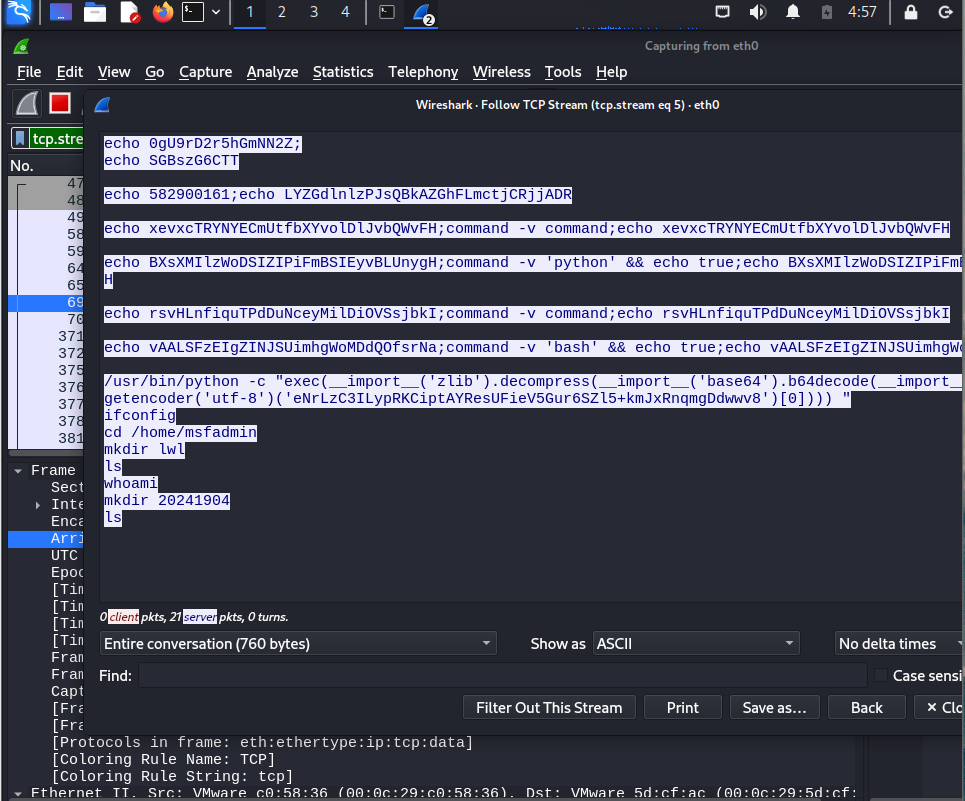Switch to workspace 2
Image resolution: width=965 pixels, height=801 pixels.
(x=282, y=12)
